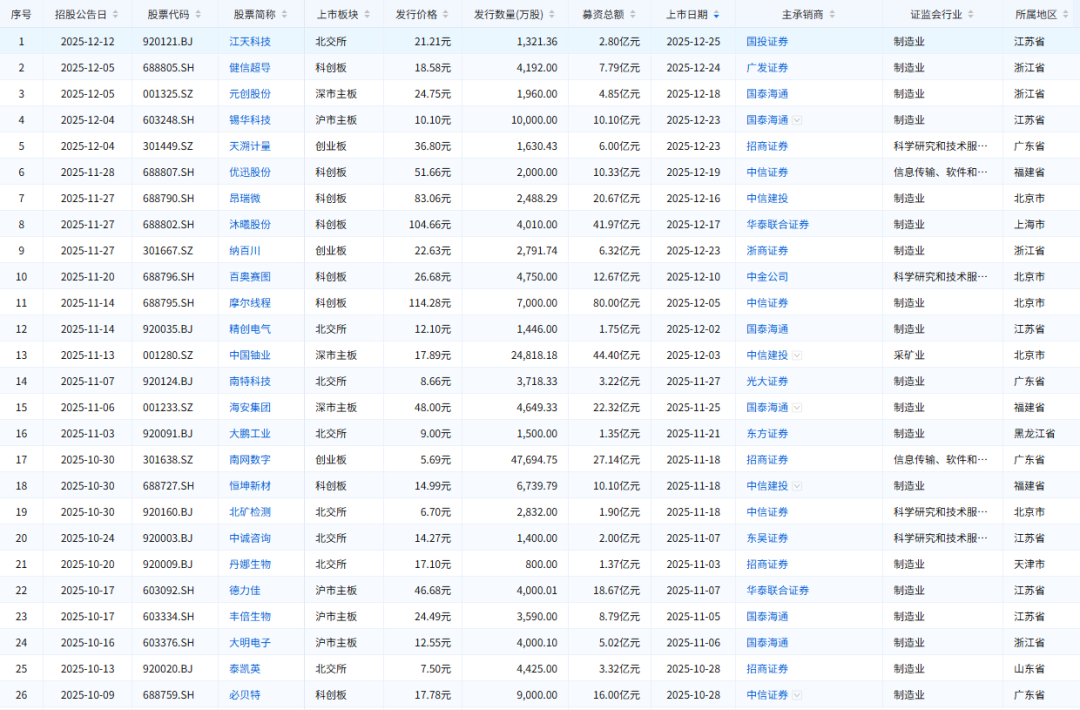Click the 所属地区 column header

tap(1034, 15)
